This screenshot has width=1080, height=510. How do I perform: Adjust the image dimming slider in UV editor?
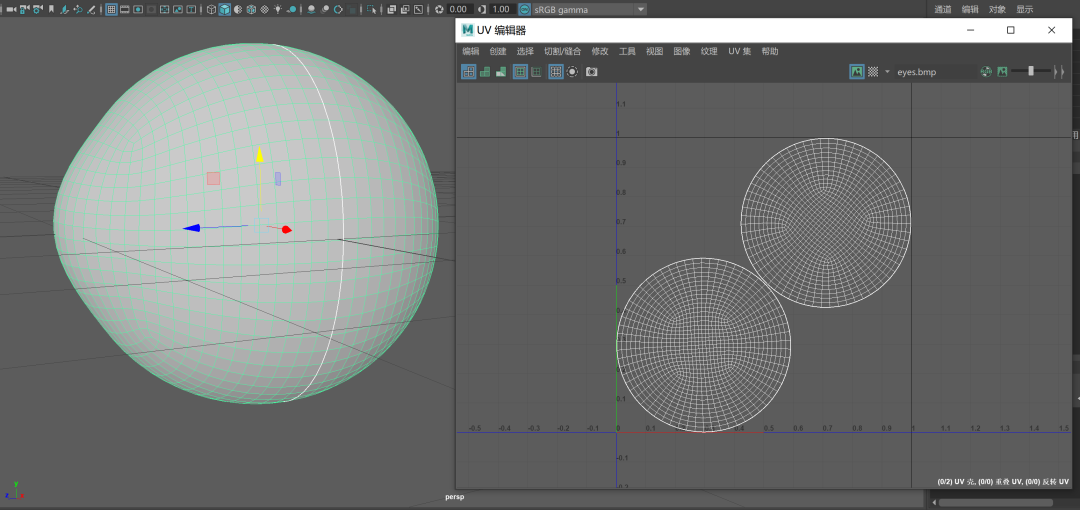[x=1030, y=72]
